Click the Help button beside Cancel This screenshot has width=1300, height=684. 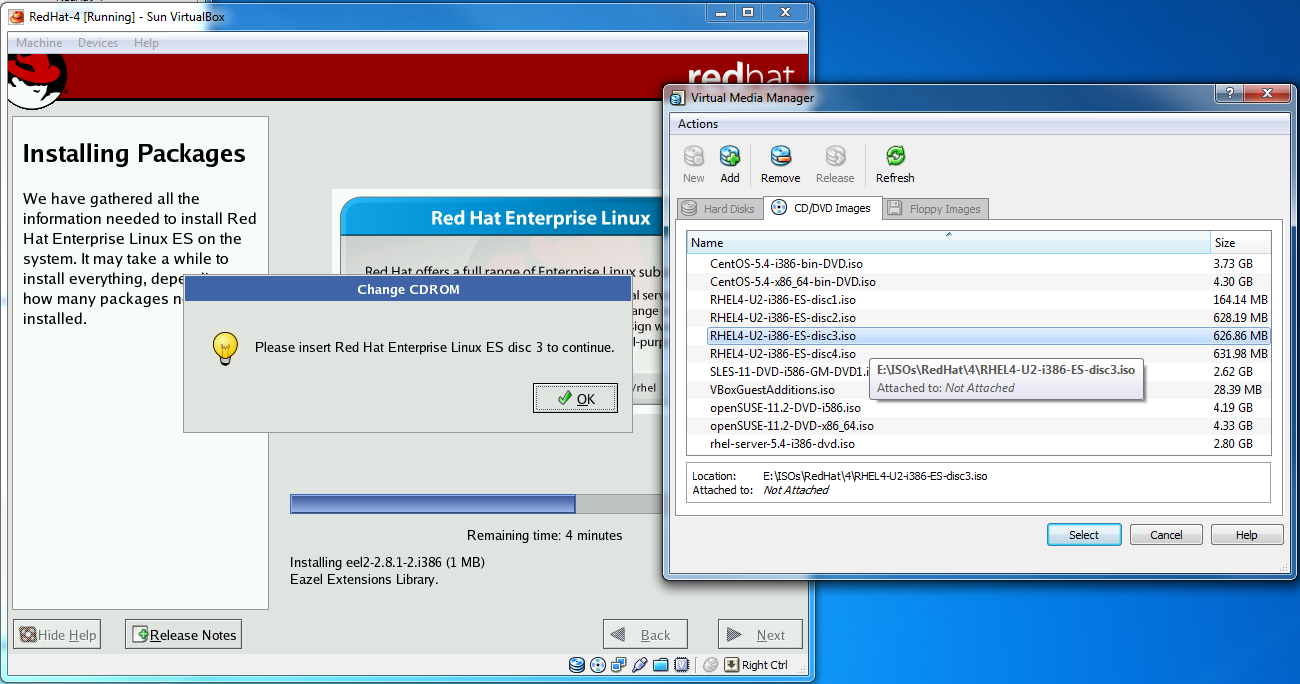tap(1247, 535)
